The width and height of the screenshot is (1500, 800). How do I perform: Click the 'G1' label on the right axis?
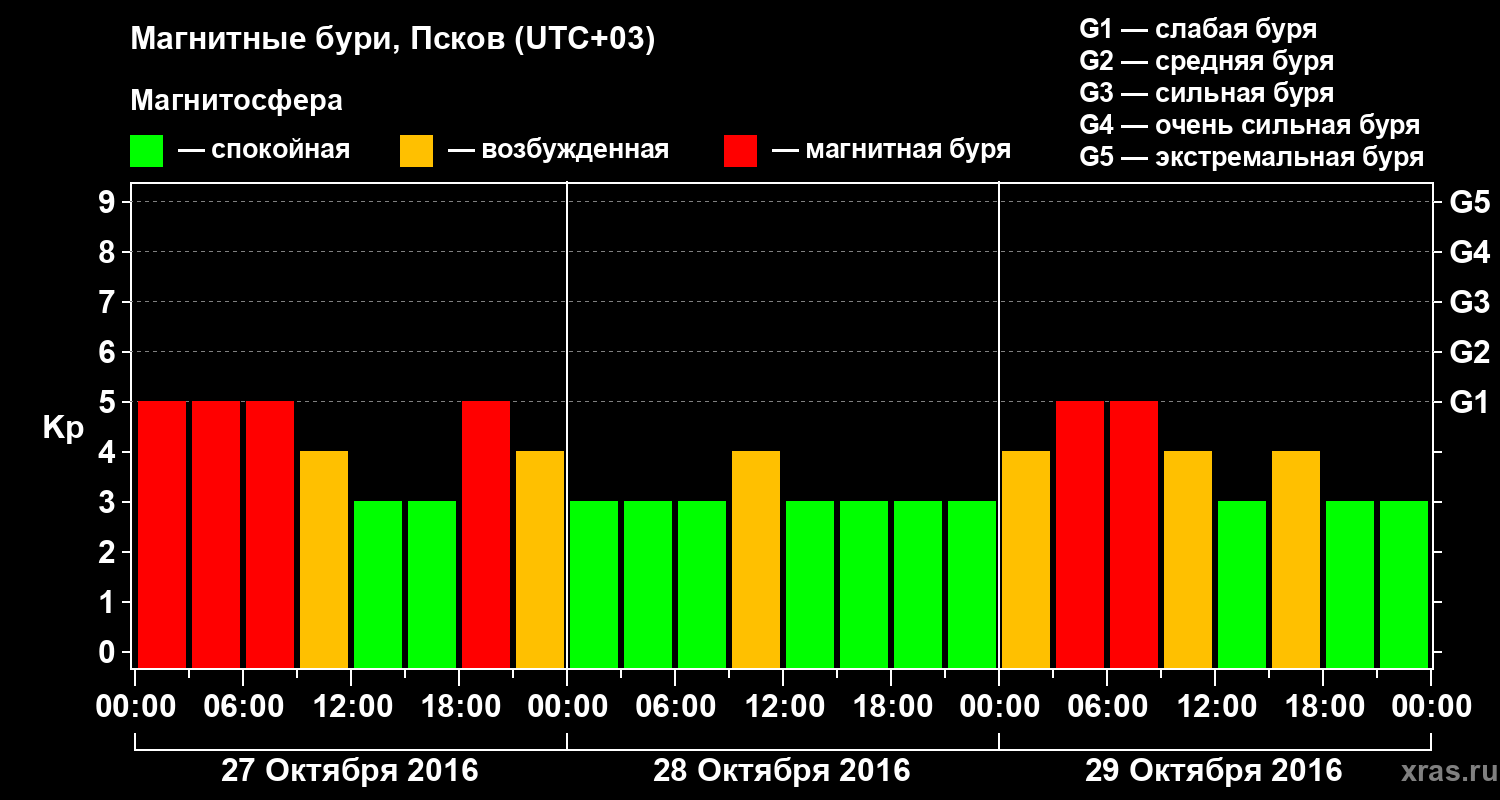click(1469, 402)
